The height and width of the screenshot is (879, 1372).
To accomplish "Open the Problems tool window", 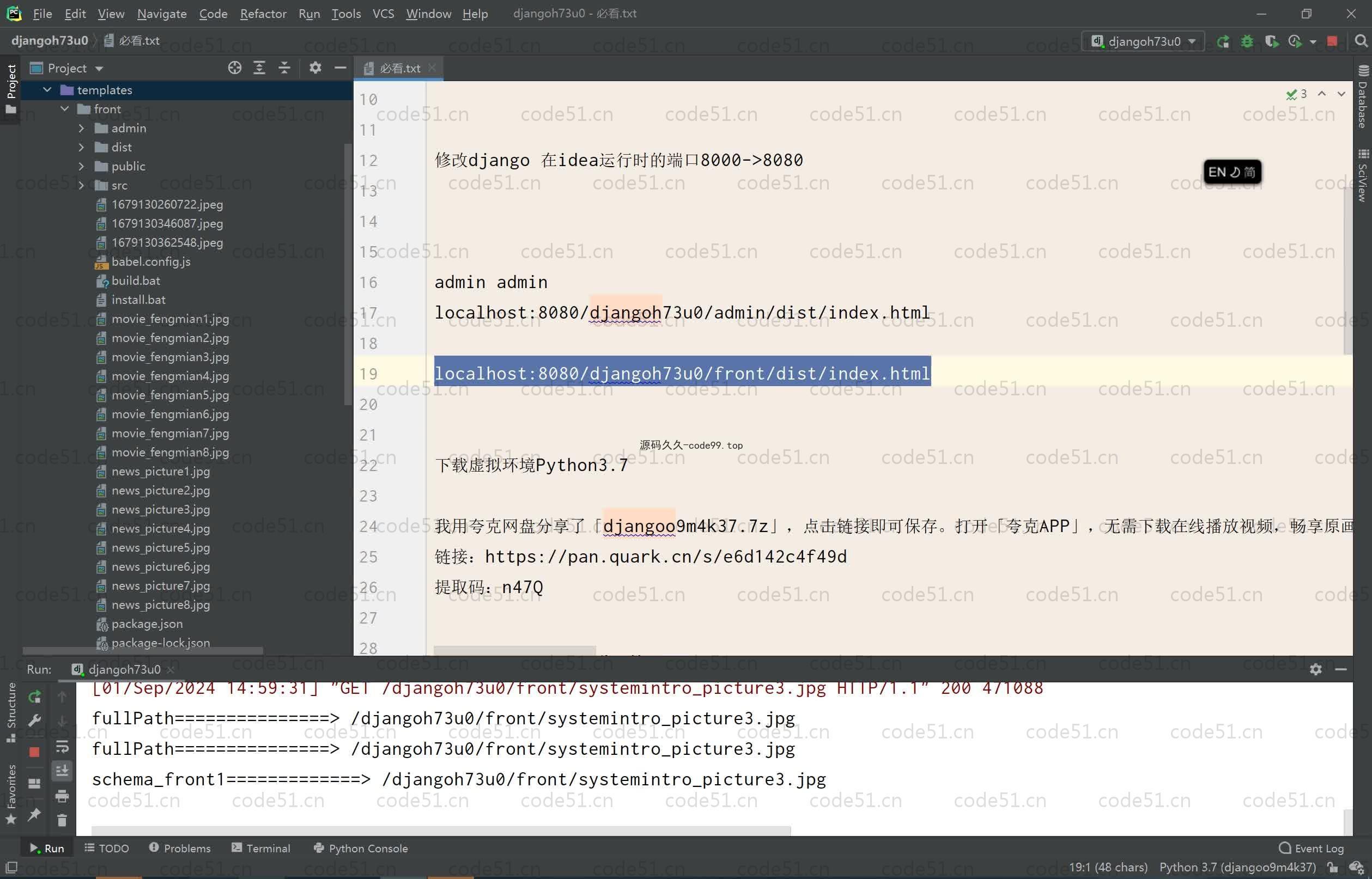I will 180,848.
